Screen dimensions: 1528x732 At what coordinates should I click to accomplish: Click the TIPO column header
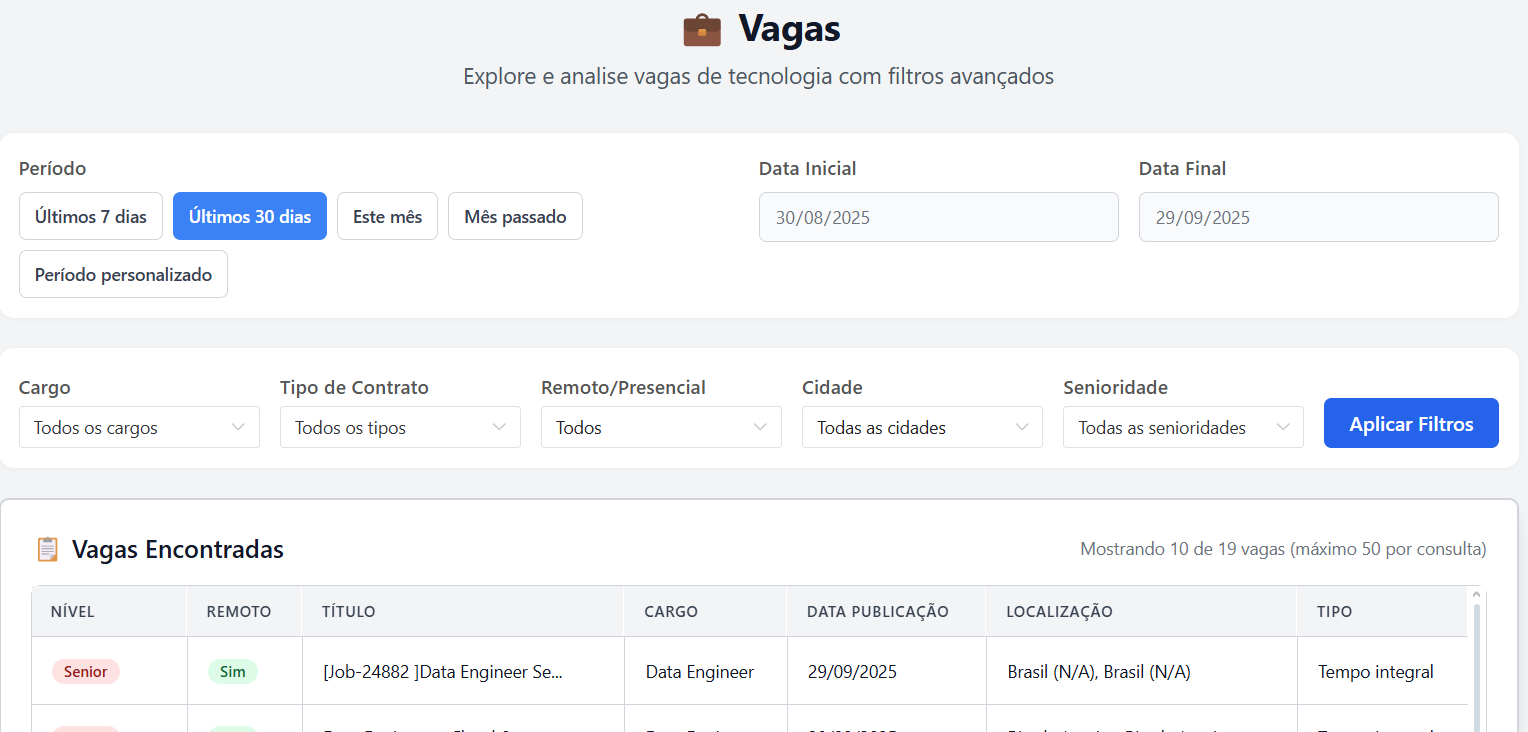click(x=1382, y=611)
